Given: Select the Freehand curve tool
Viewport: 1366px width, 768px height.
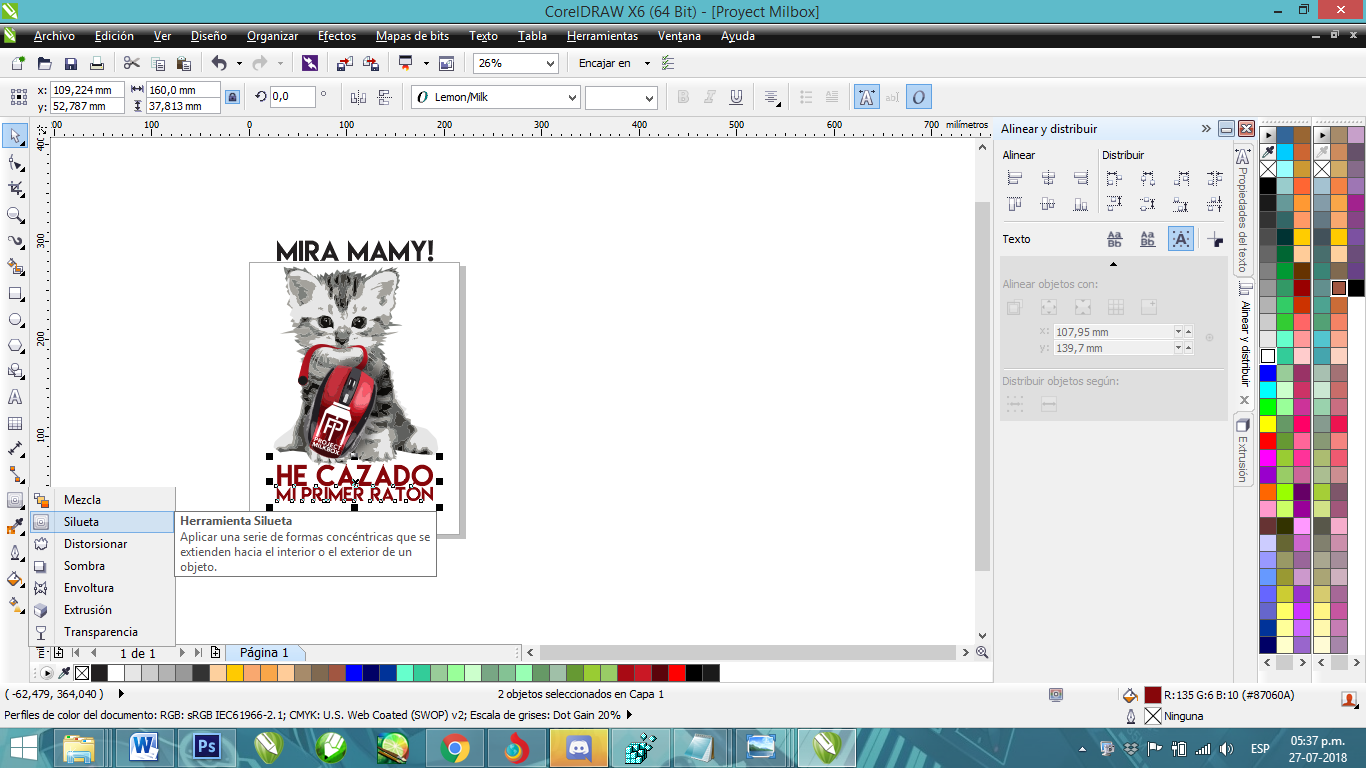Looking at the screenshot, I should coord(15,241).
